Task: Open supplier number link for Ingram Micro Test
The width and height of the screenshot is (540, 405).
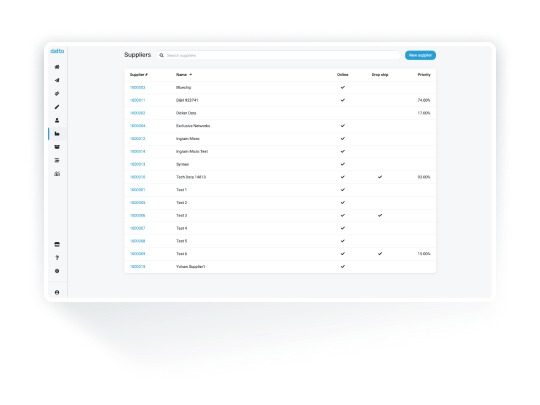Action: [137, 152]
